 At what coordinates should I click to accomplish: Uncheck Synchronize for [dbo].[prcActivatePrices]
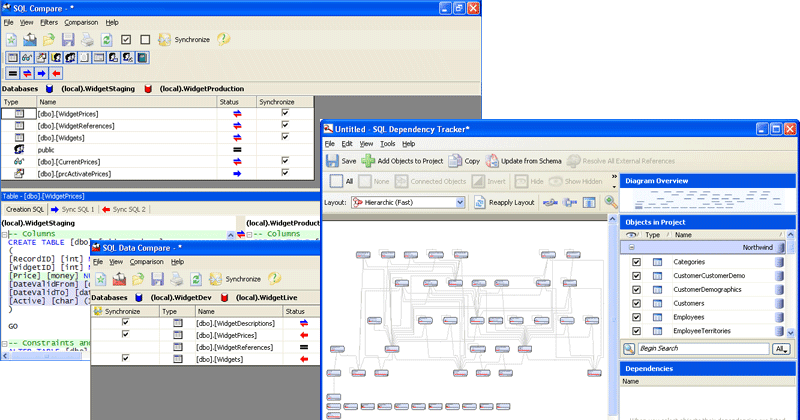tap(285, 172)
